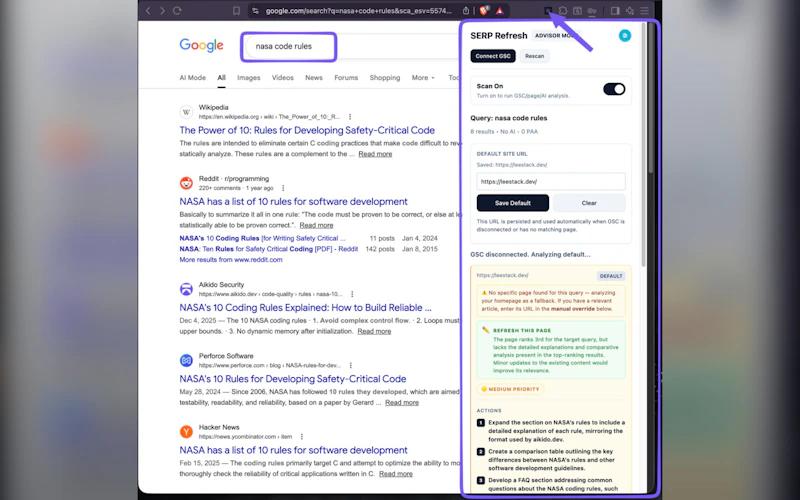The width and height of the screenshot is (800, 500).
Task: Open Hacker News 'NASA has a list' link
Action: tap(293, 450)
